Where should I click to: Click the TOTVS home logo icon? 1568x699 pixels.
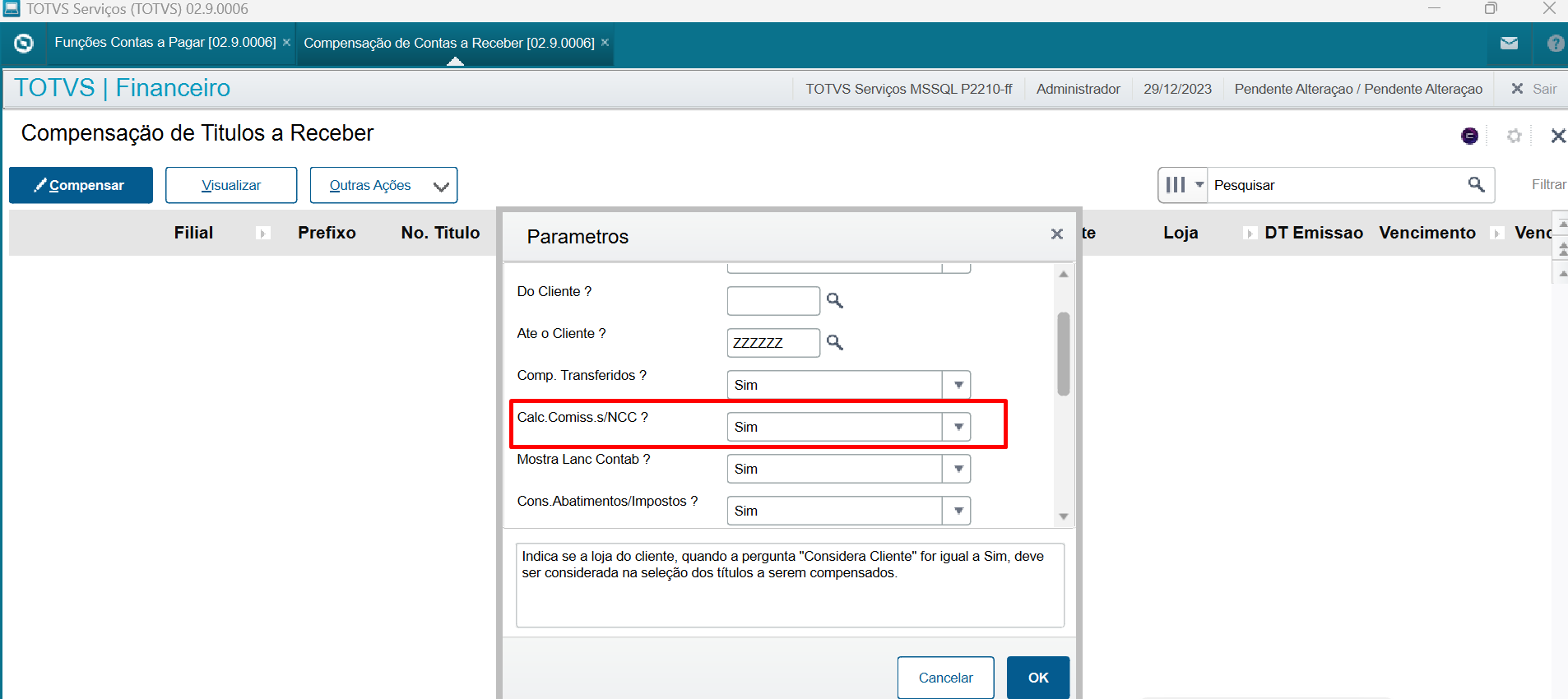pyautogui.click(x=24, y=44)
